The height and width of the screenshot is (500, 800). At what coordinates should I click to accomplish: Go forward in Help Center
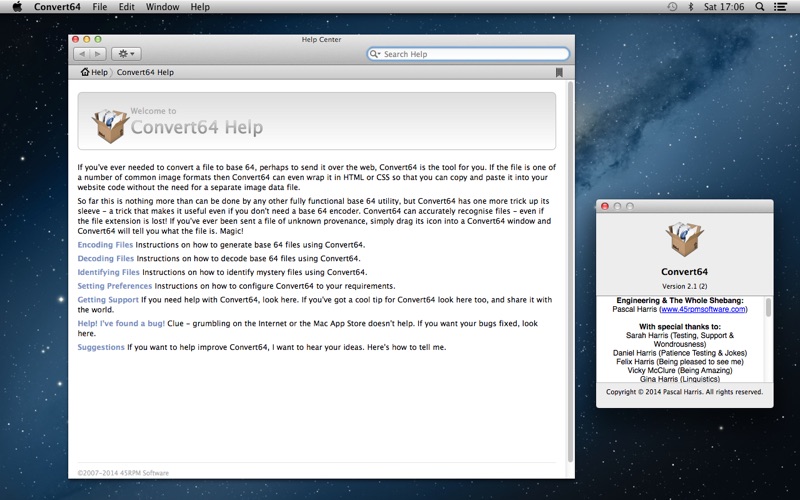(x=98, y=54)
